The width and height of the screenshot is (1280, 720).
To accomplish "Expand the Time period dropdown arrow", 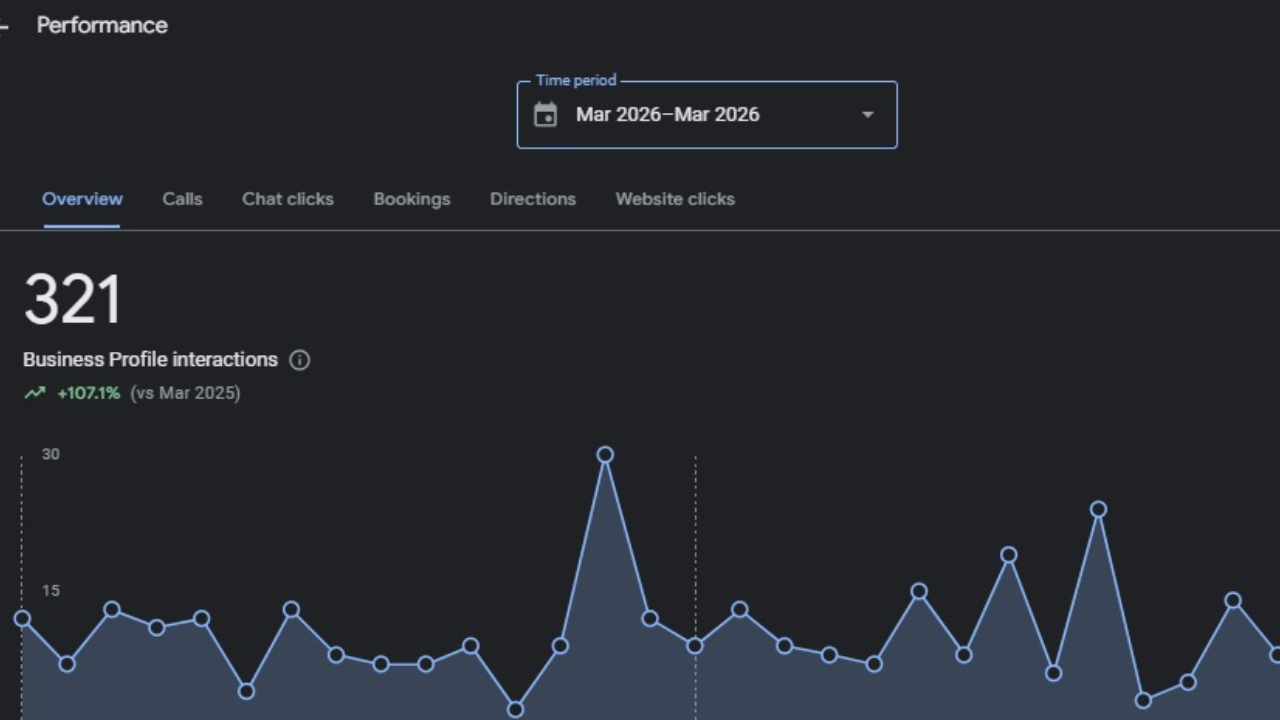I will (867, 115).
